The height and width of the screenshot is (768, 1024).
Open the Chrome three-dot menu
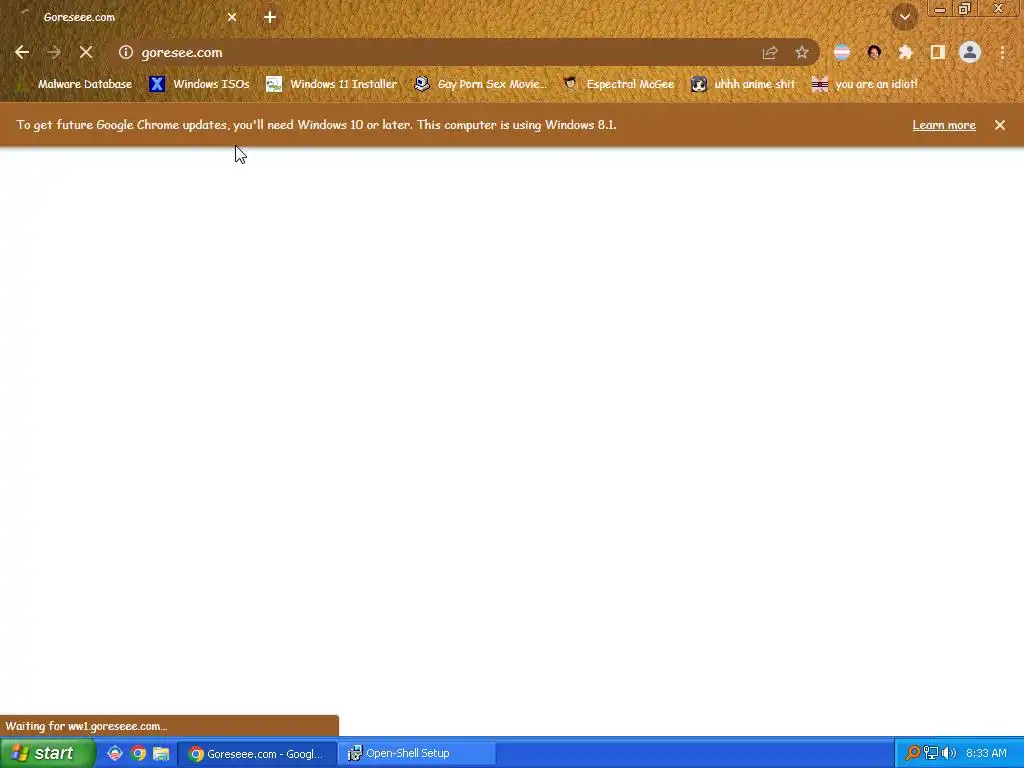click(1002, 53)
